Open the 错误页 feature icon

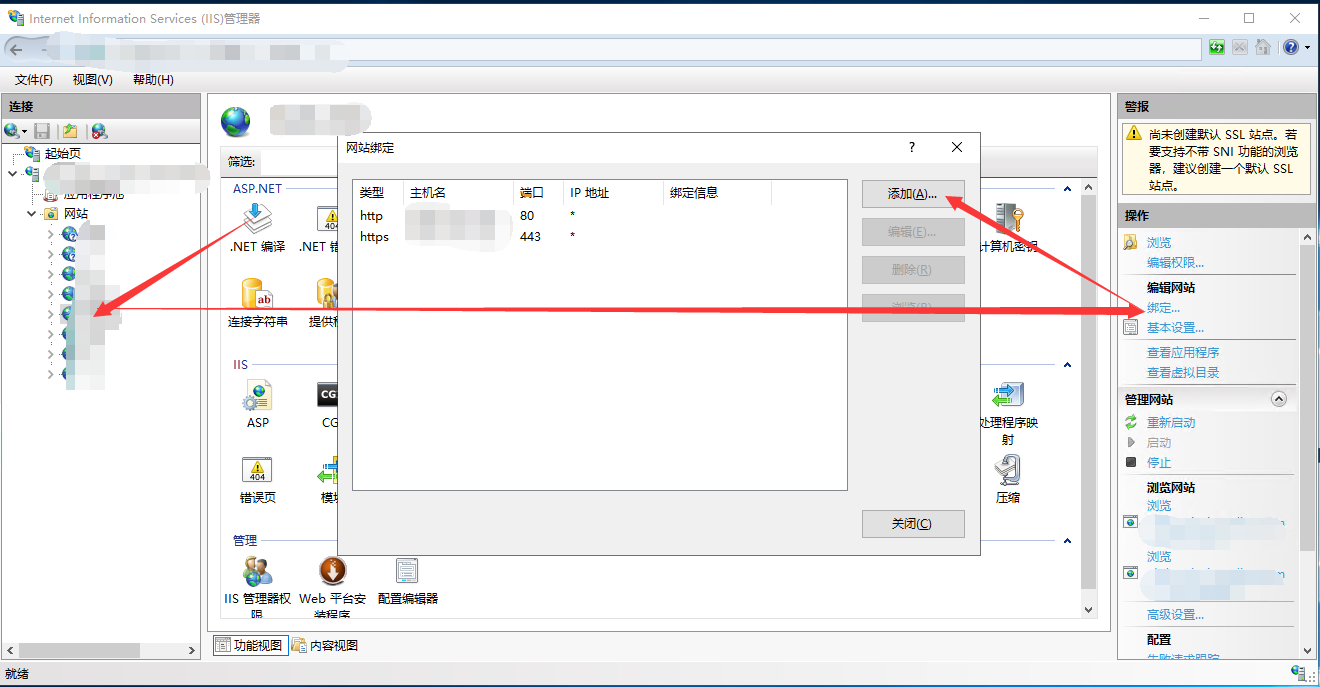[x=258, y=470]
